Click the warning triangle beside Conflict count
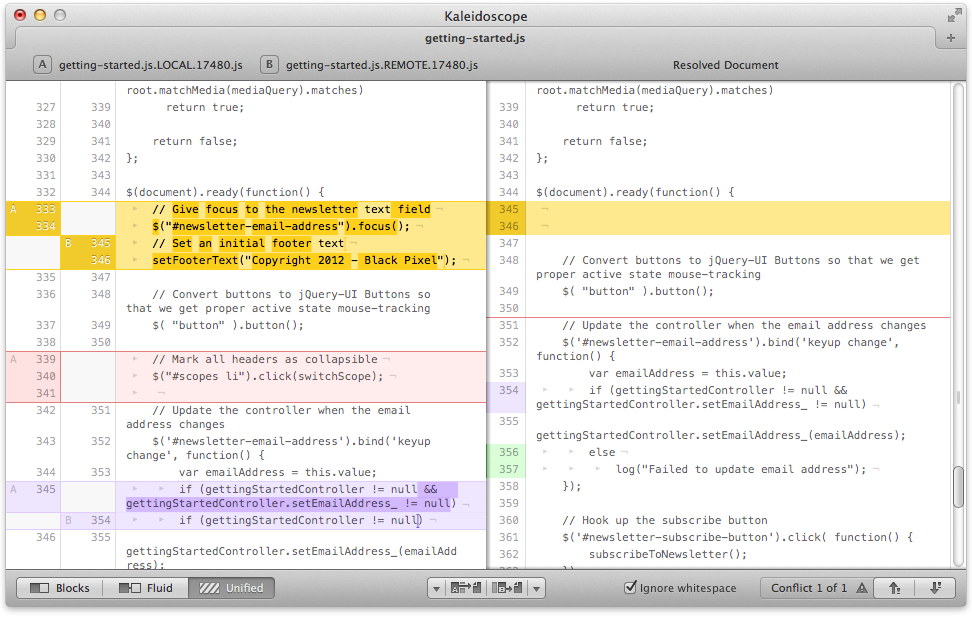The width and height of the screenshot is (972, 620). [862, 588]
